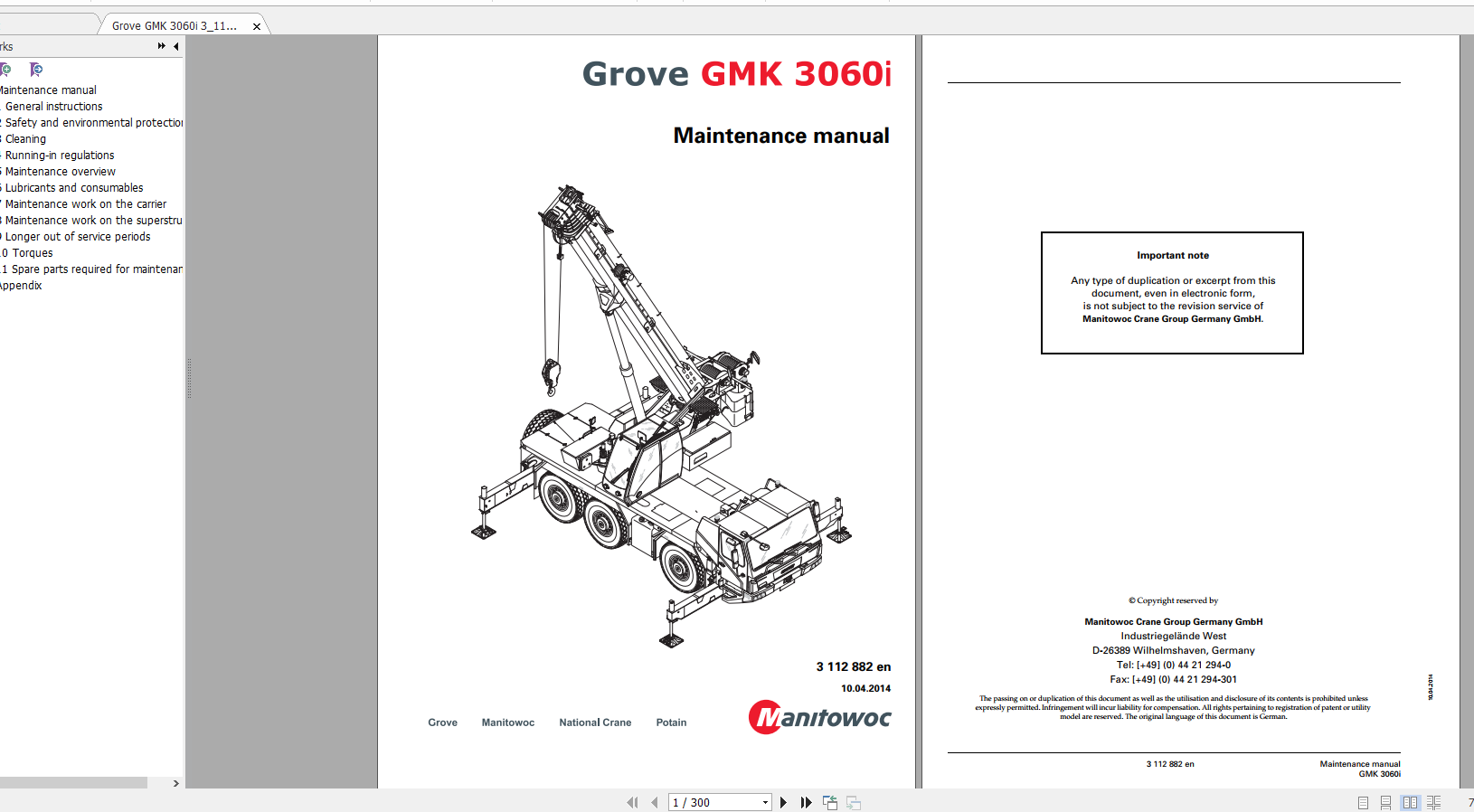The image size is (1474, 812).
Task: Go to the next page arrow
Action: [x=784, y=802]
